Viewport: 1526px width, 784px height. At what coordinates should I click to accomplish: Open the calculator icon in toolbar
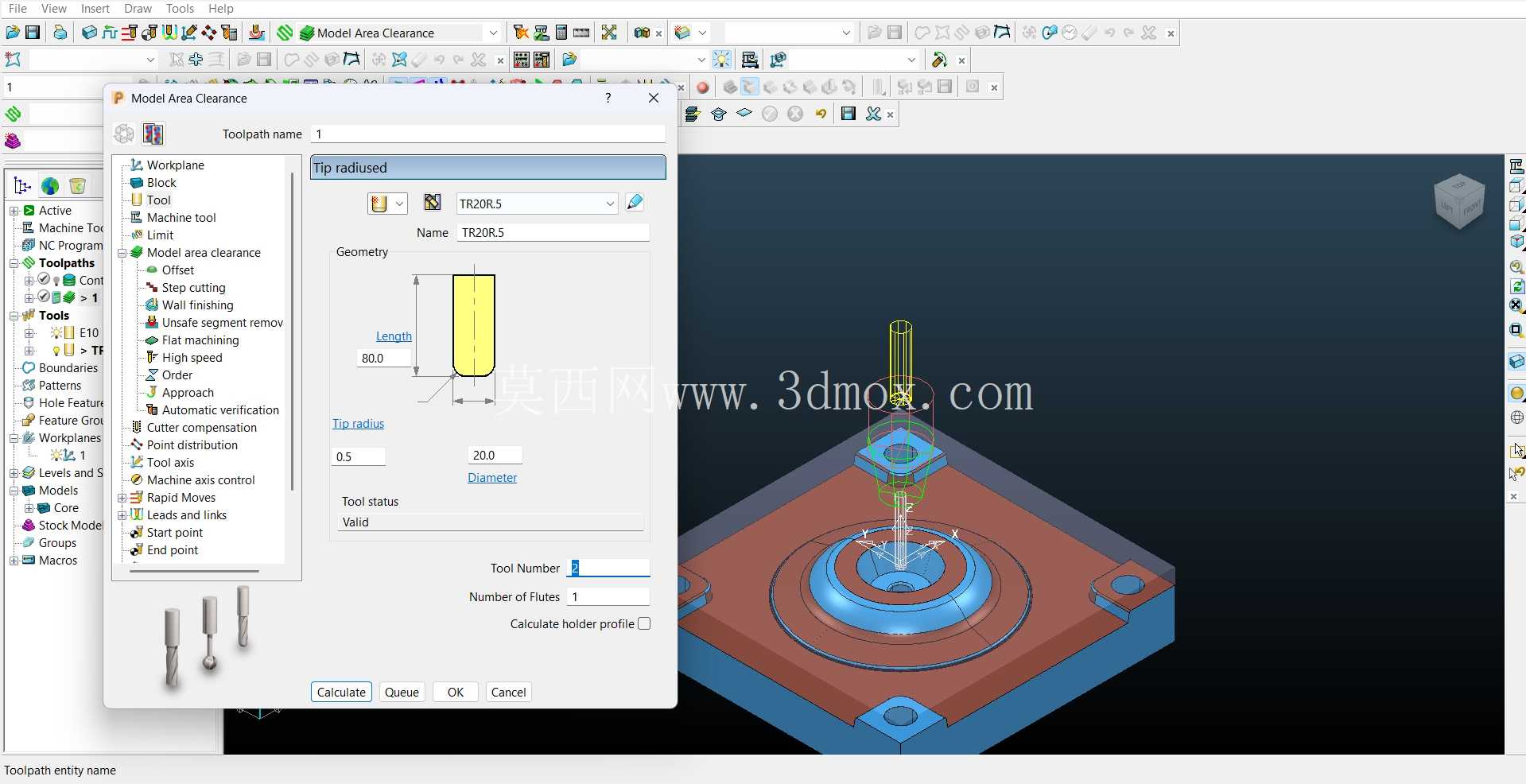click(561, 33)
